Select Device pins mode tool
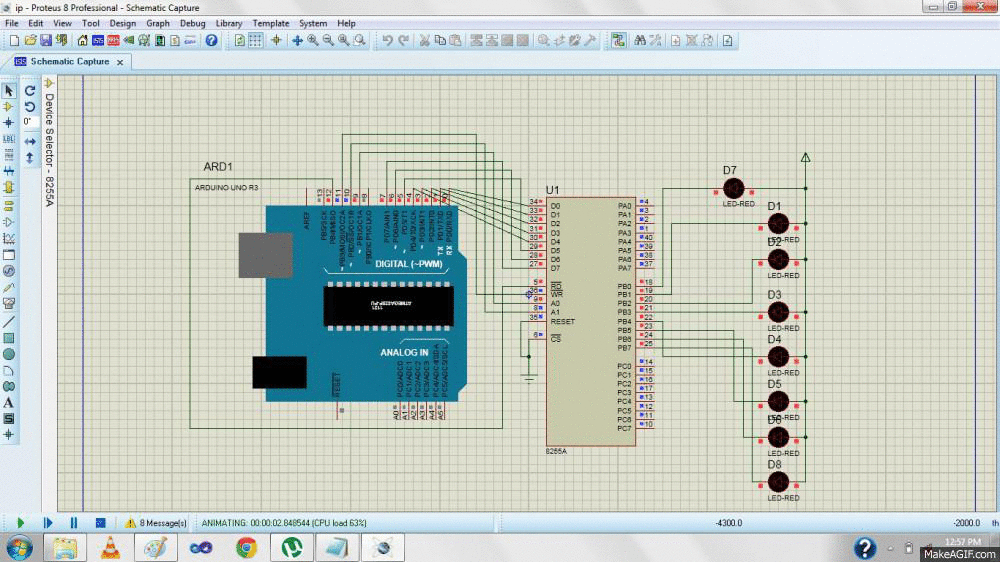Image resolution: width=1000 pixels, height=562 pixels. pos(9,222)
